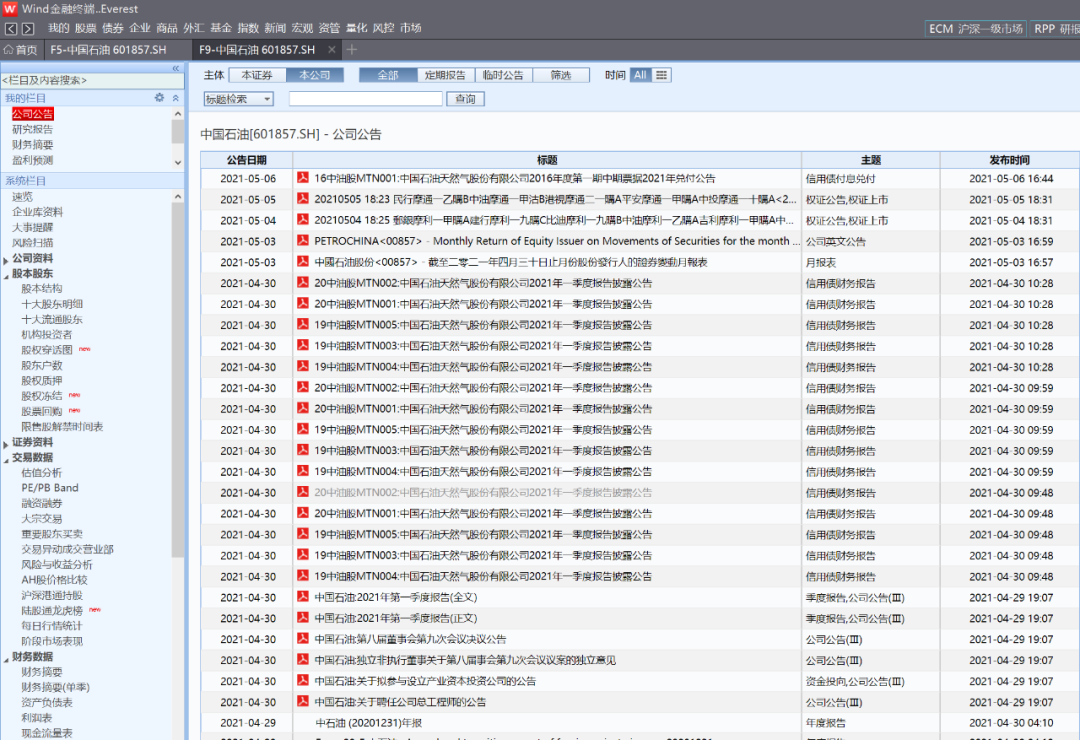Open PDF icon for 中国石油2021年第一季度报告(正文)

[302, 618]
